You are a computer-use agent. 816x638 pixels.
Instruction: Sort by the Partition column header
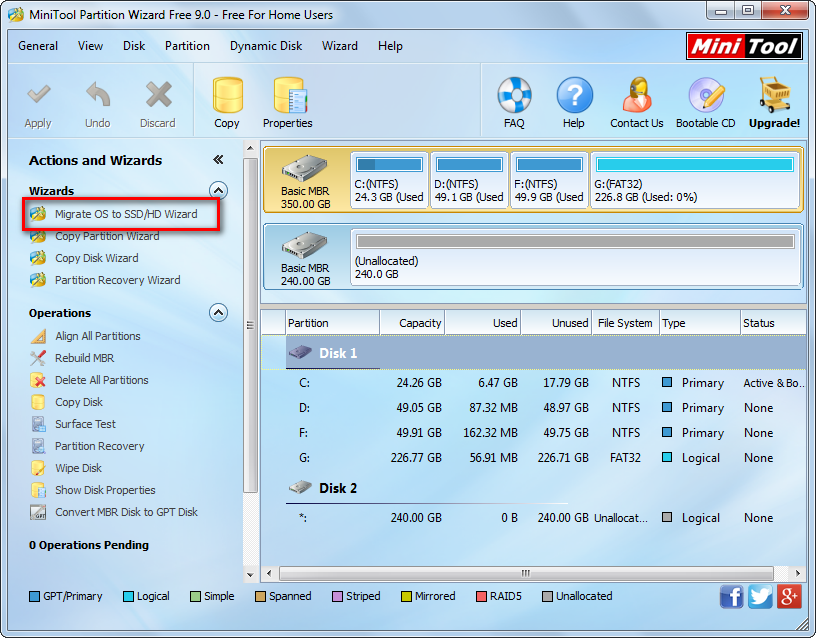332,323
